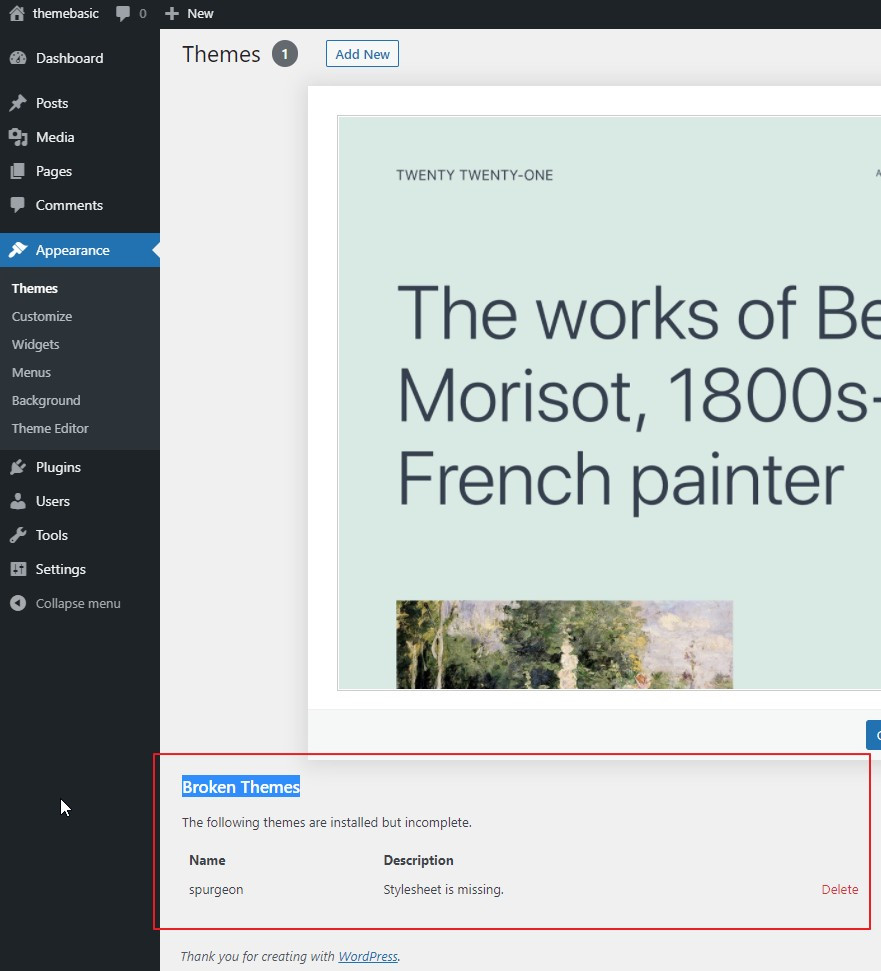The image size is (881, 971).
Task: Delete the broken spurgeon theme
Action: click(x=840, y=889)
